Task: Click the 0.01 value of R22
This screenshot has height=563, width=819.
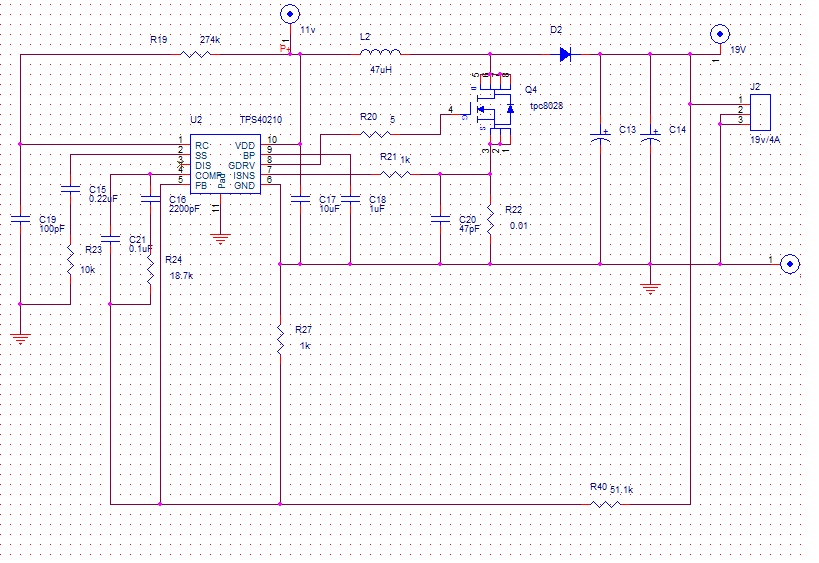Action: 519,226
